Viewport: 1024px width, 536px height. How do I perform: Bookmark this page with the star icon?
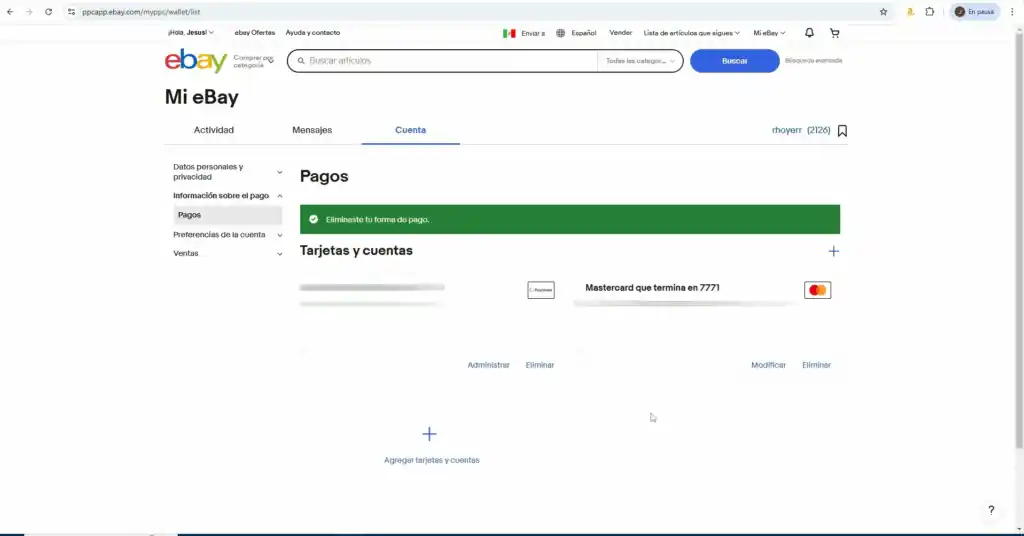[883, 12]
